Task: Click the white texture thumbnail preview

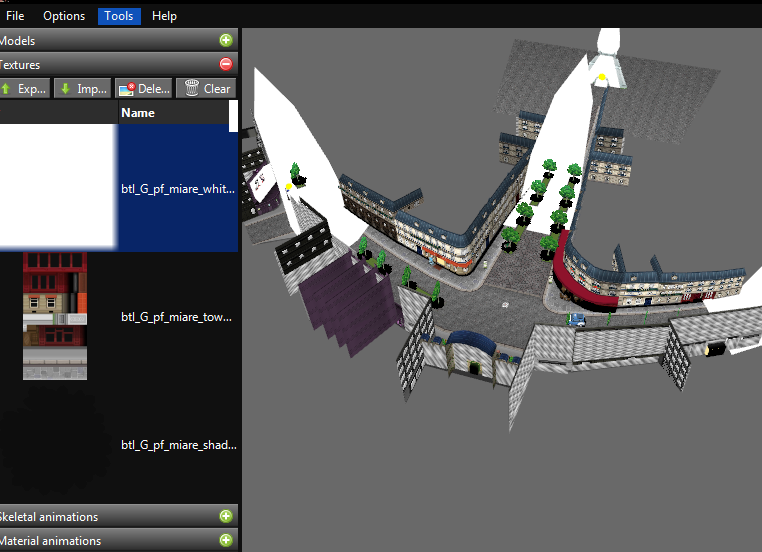Action: tap(55, 186)
